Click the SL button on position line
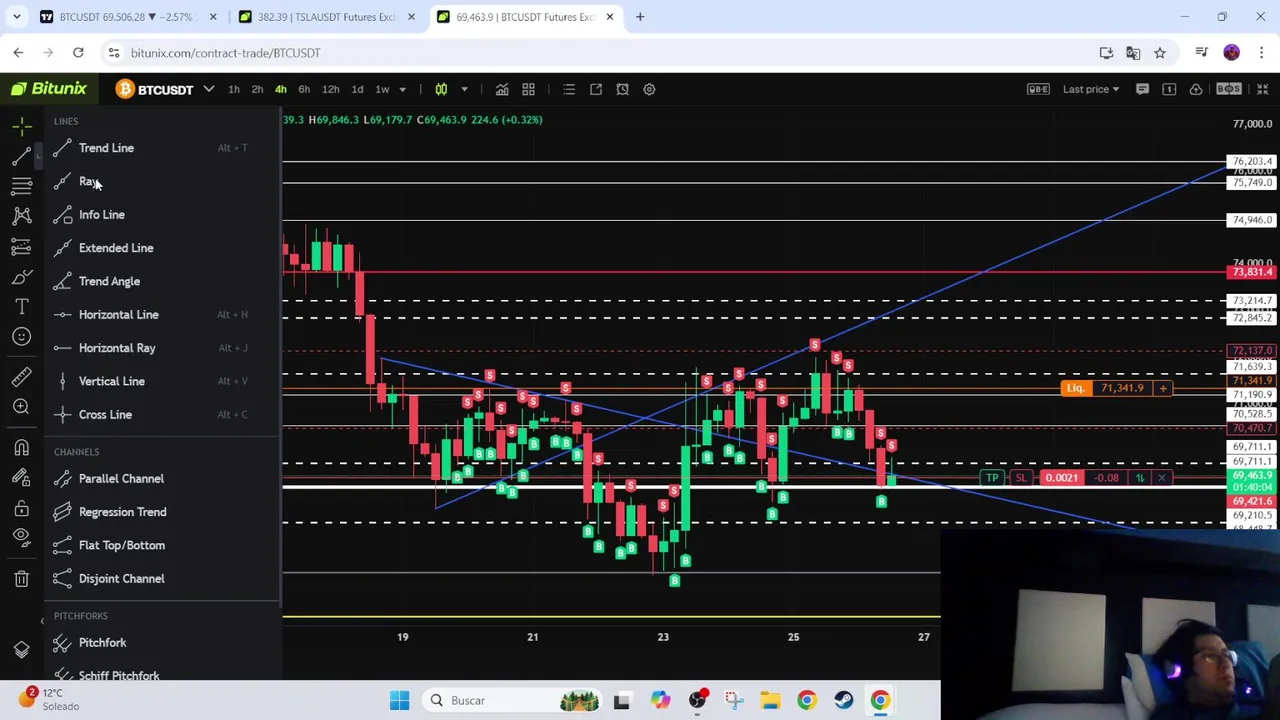1280x720 pixels. click(x=1020, y=478)
